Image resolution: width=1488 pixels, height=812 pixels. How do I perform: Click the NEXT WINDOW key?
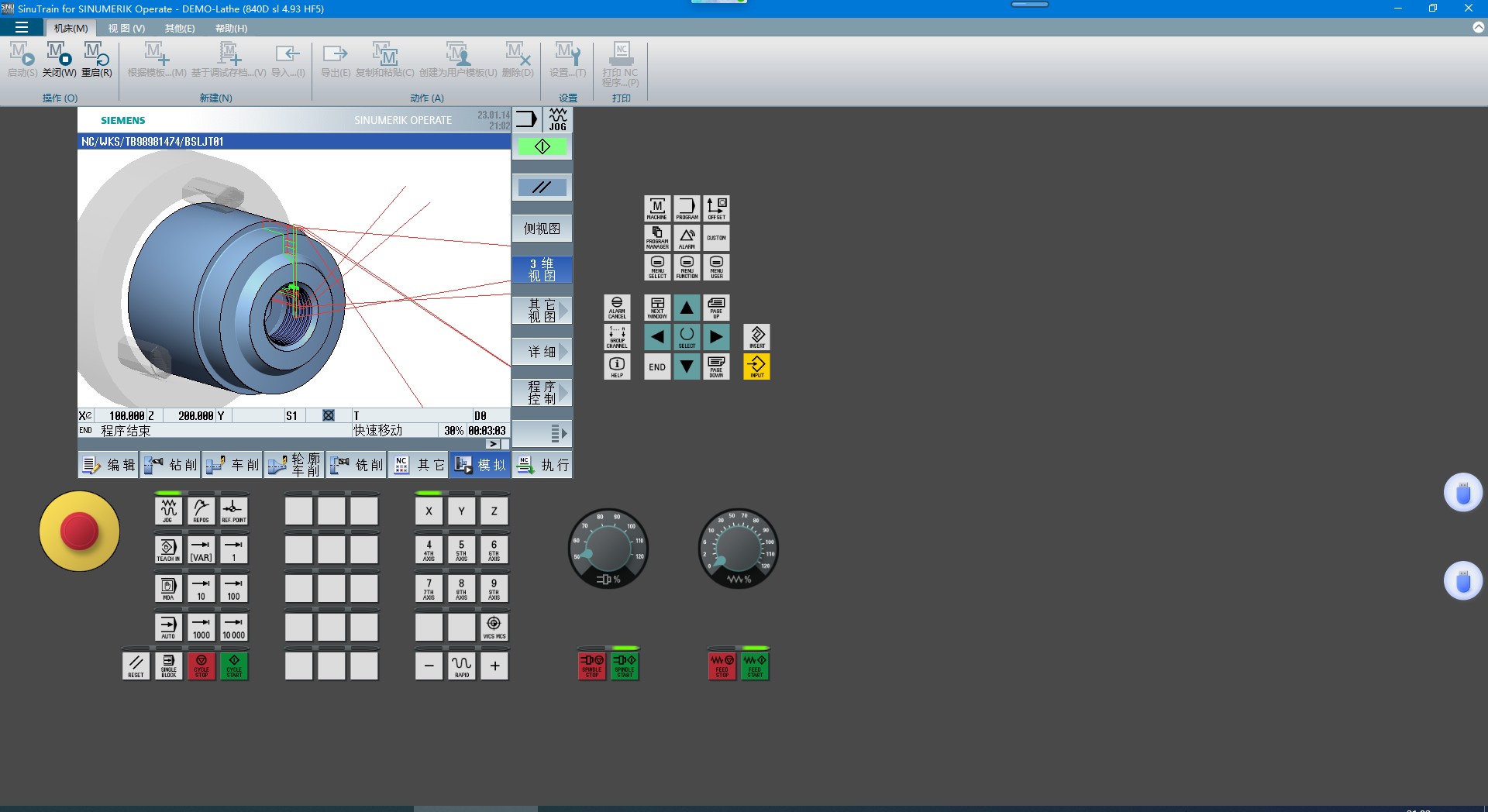pyautogui.click(x=657, y=308)
